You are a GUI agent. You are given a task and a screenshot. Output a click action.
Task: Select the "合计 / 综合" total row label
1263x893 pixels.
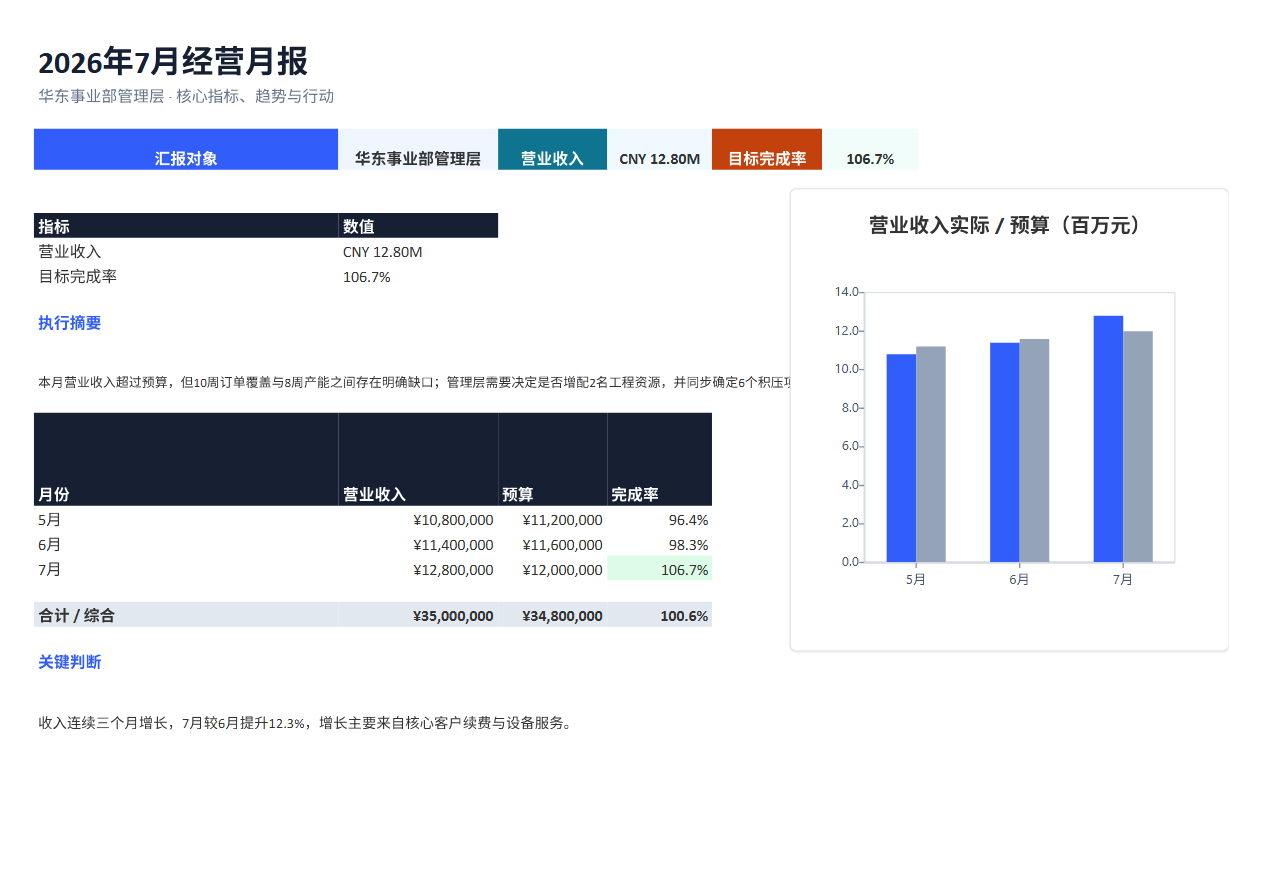coord(186,615)
